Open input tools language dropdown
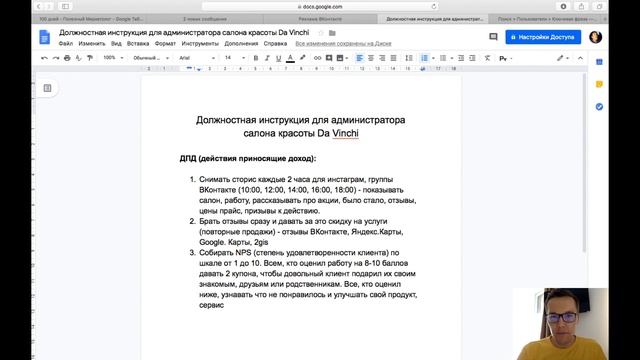 [505, 58]
